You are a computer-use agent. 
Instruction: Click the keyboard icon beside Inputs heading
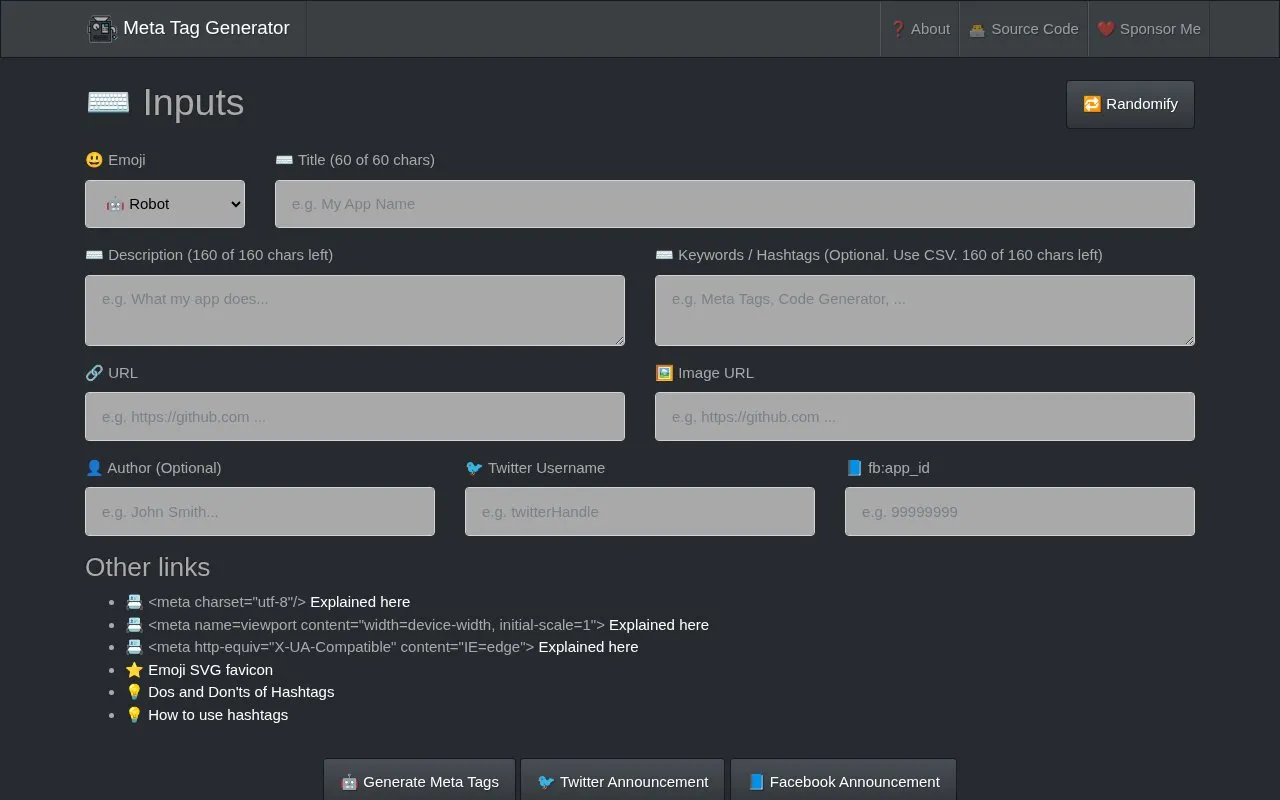[x=108, y=102]
